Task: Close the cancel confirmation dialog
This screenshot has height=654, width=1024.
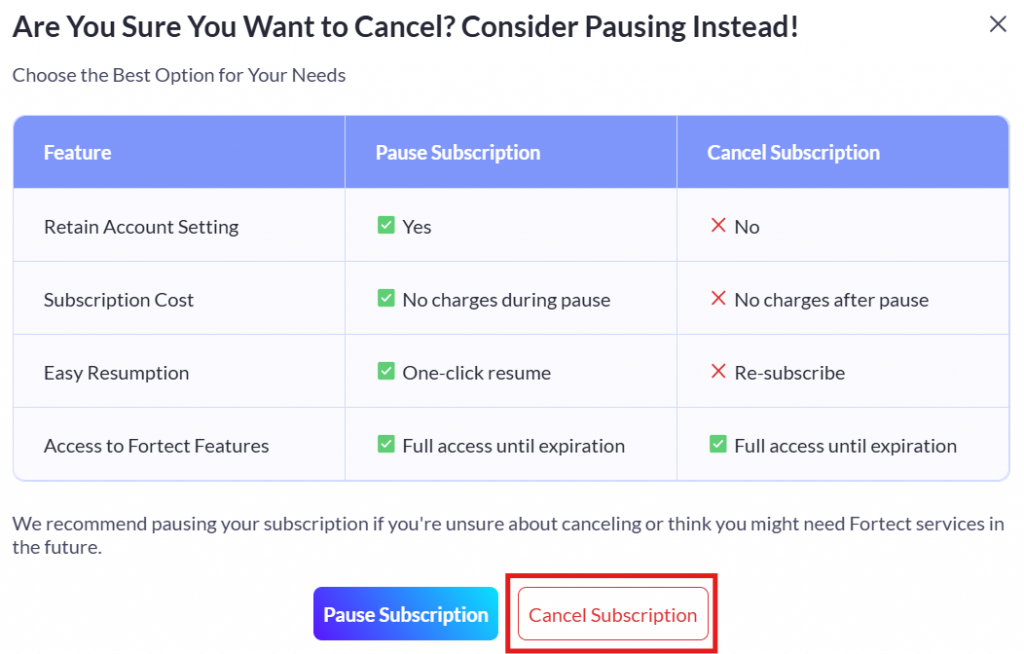Action: tap(997, 24)
